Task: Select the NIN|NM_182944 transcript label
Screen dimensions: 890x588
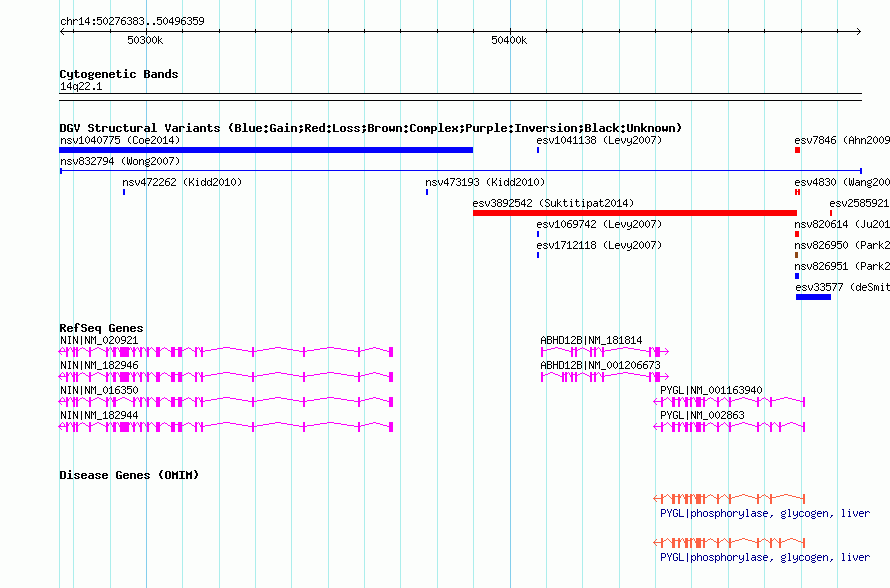Action: click(x=99, y=415)
